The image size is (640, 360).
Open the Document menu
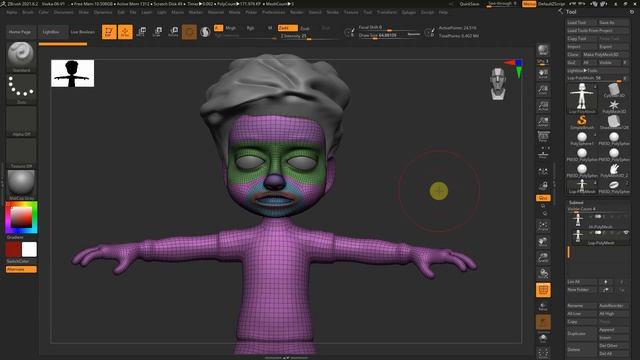(64, 12)
